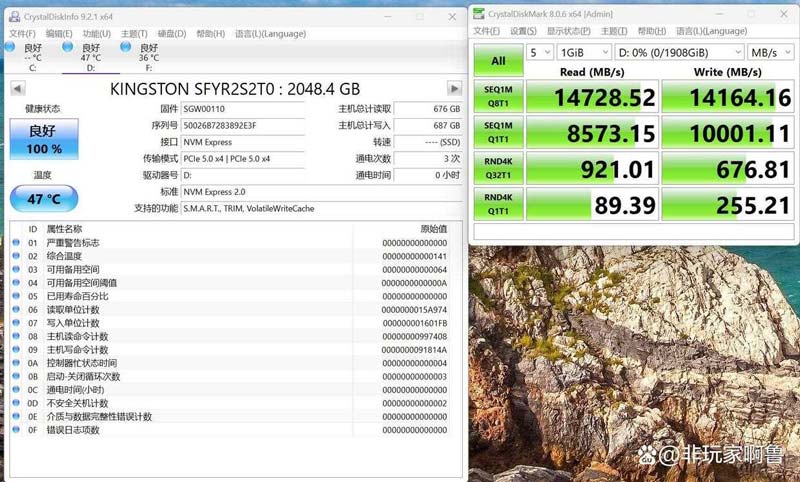
Task: Click status dot for 07 写入单位计数
Action: click(x=16, y=323)
